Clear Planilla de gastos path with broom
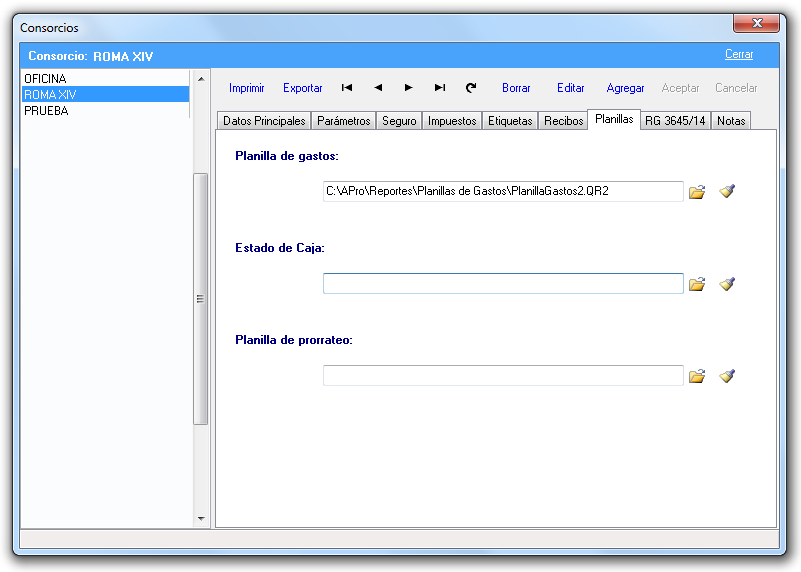This screenshot has height=572, width=801. [x=727, y=191]
